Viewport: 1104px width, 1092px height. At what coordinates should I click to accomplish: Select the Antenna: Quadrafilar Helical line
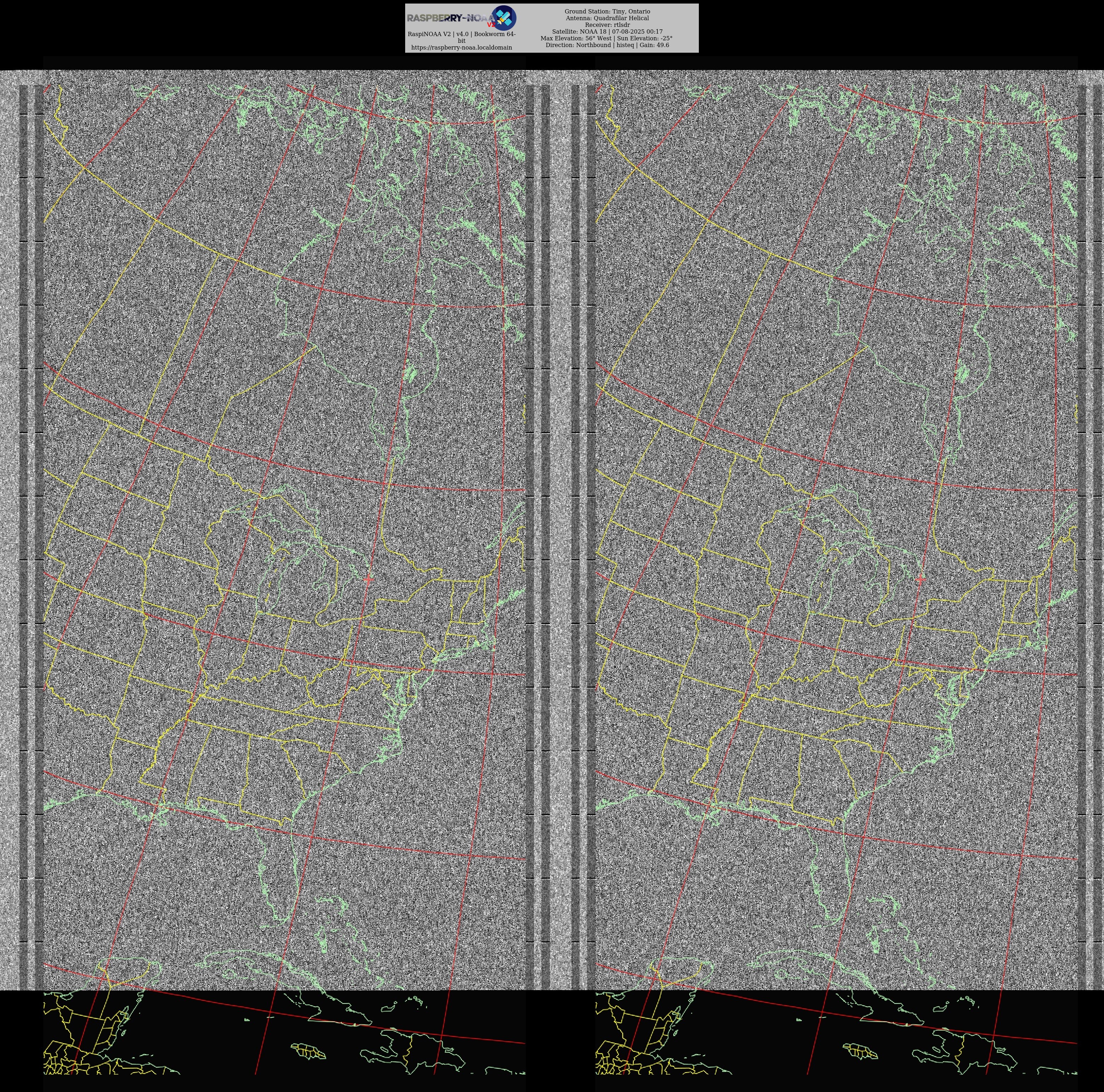click(607, 18)
